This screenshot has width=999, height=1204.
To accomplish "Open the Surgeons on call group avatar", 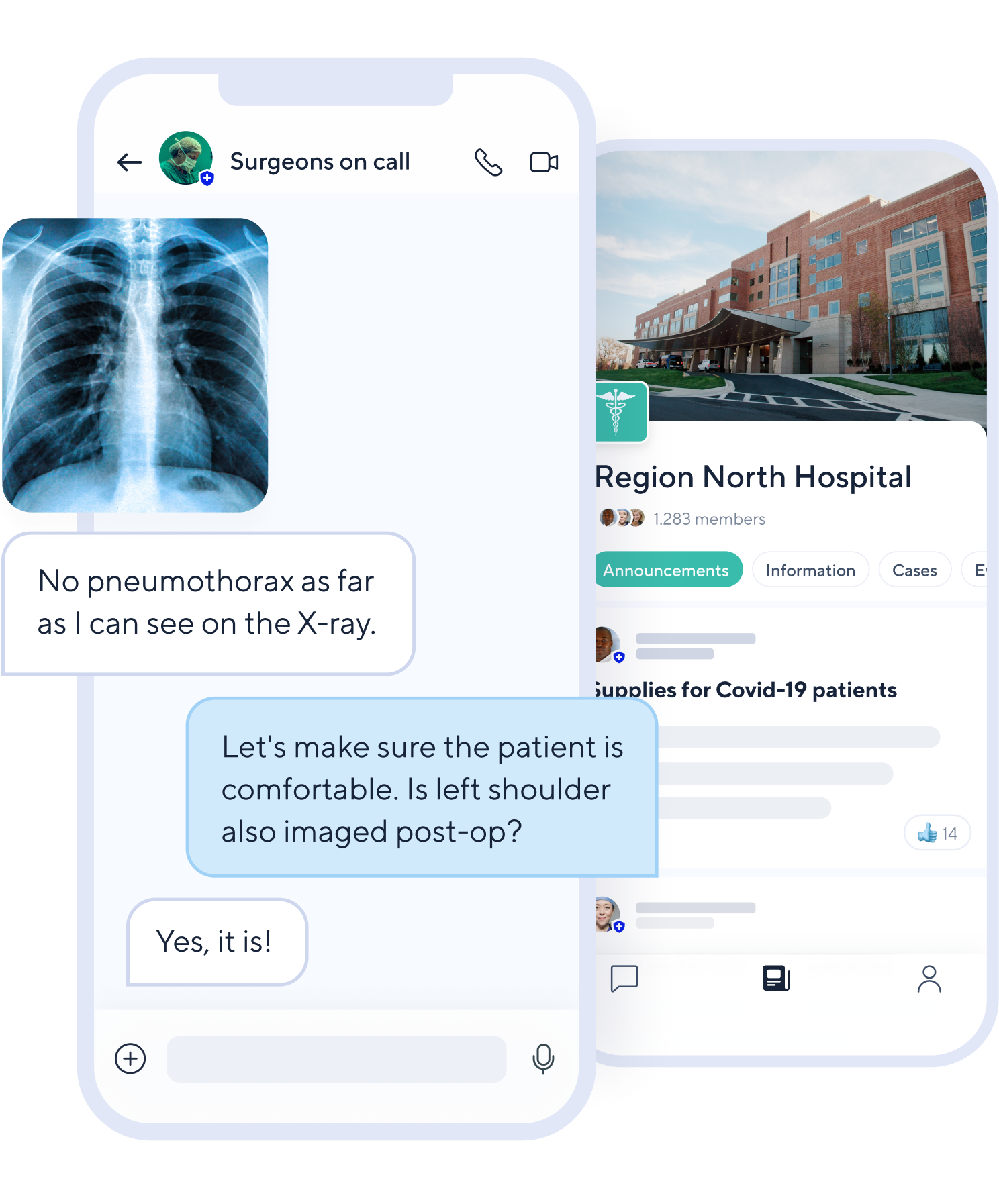I will (186, 158).
